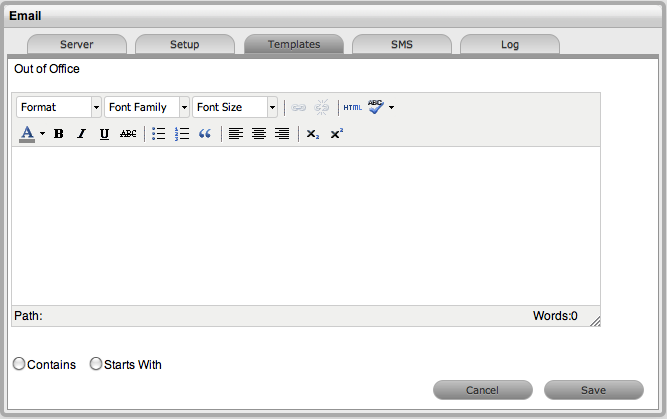The image size is (667, 419).
Task: Open the HTML source editor
Action: 353,107
